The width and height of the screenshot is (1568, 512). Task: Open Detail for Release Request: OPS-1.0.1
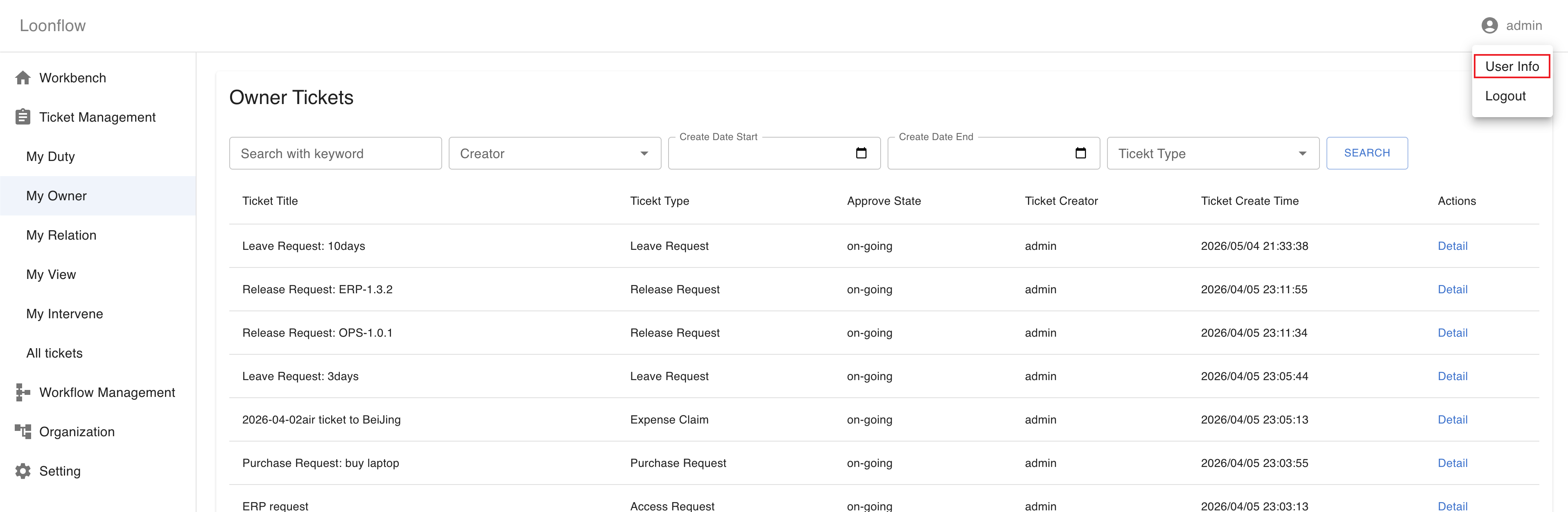(x=1453, y=333)
